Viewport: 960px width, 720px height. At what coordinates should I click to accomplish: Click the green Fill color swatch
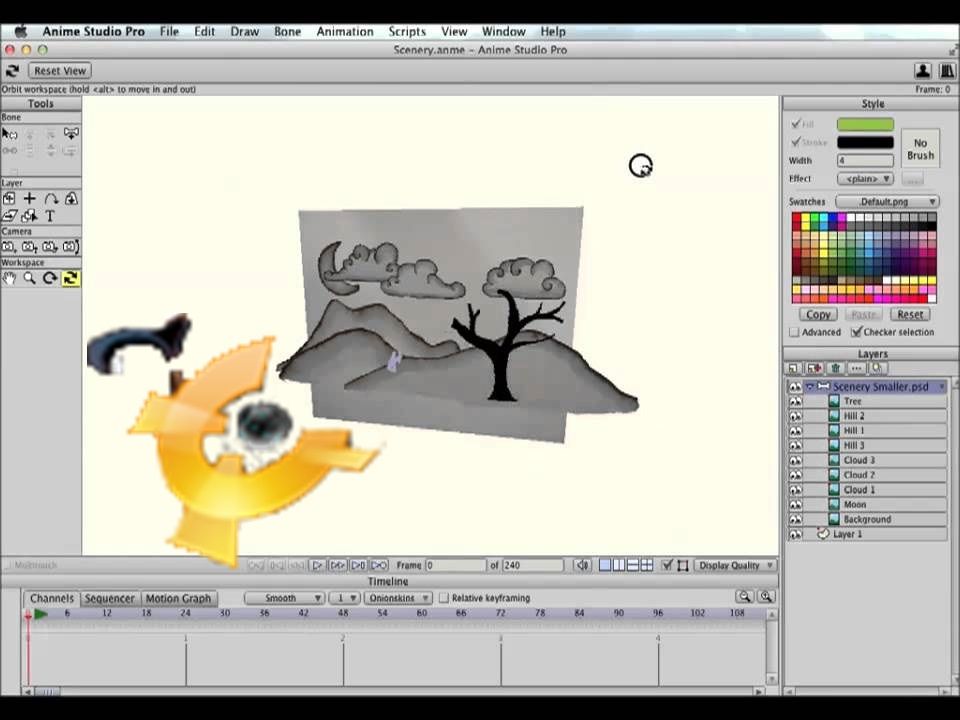tap(865, 125)
